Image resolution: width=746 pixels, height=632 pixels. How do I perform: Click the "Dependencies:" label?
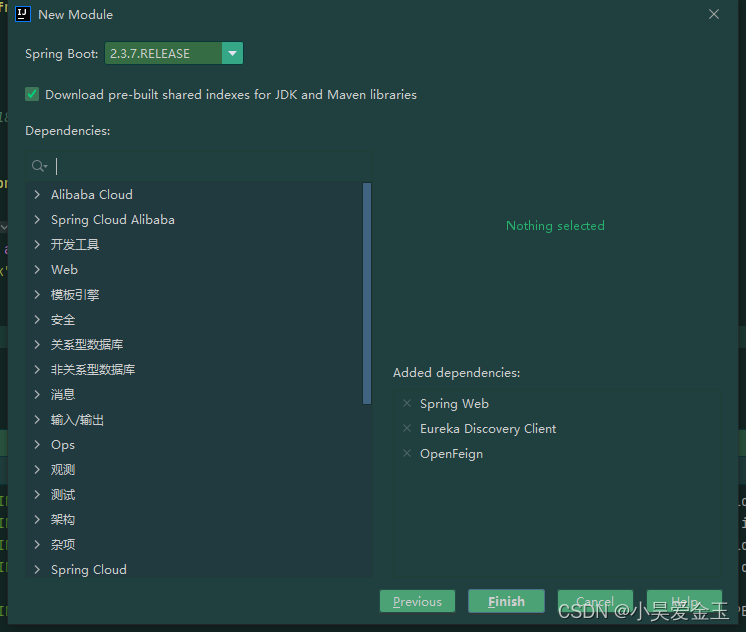pyautogui.click(x=68, y=130)
